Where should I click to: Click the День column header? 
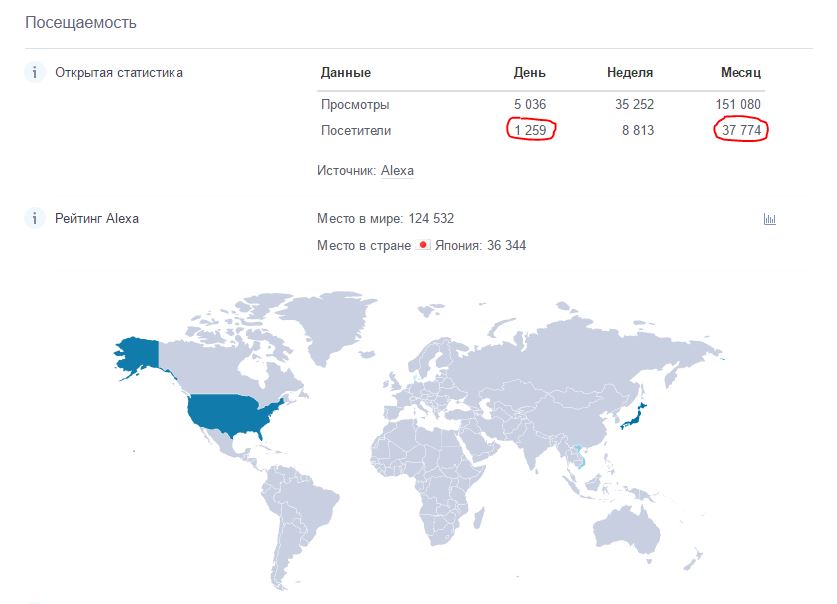(x=529, y=73)
